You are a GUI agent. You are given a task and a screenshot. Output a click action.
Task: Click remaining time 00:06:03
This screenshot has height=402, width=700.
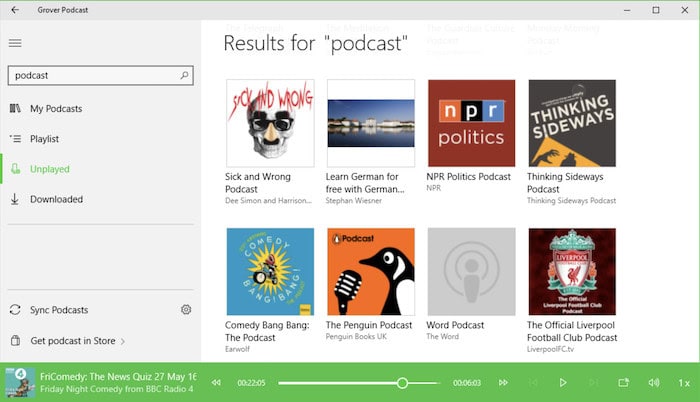point(467,383)
